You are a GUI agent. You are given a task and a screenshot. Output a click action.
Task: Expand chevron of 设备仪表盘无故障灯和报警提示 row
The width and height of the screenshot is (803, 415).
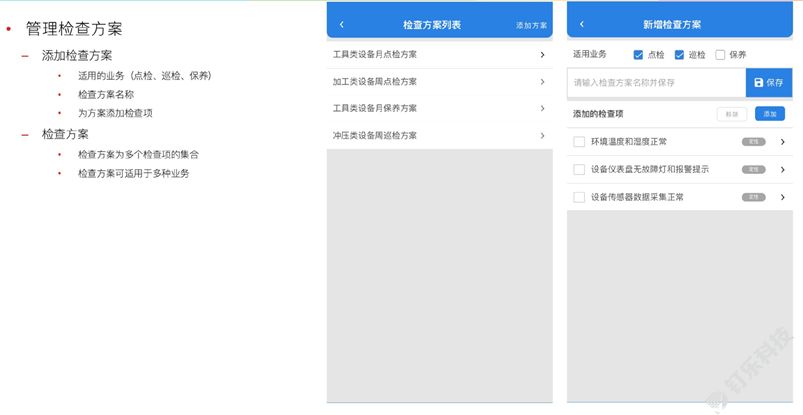(783, 170)
